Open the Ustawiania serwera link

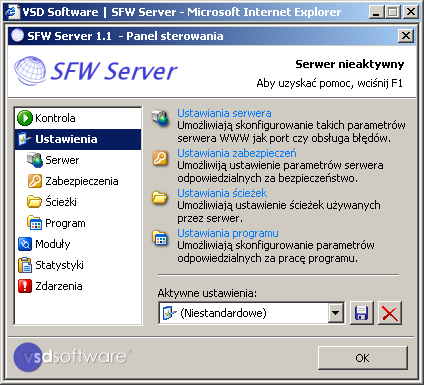(x=224, y=113)
